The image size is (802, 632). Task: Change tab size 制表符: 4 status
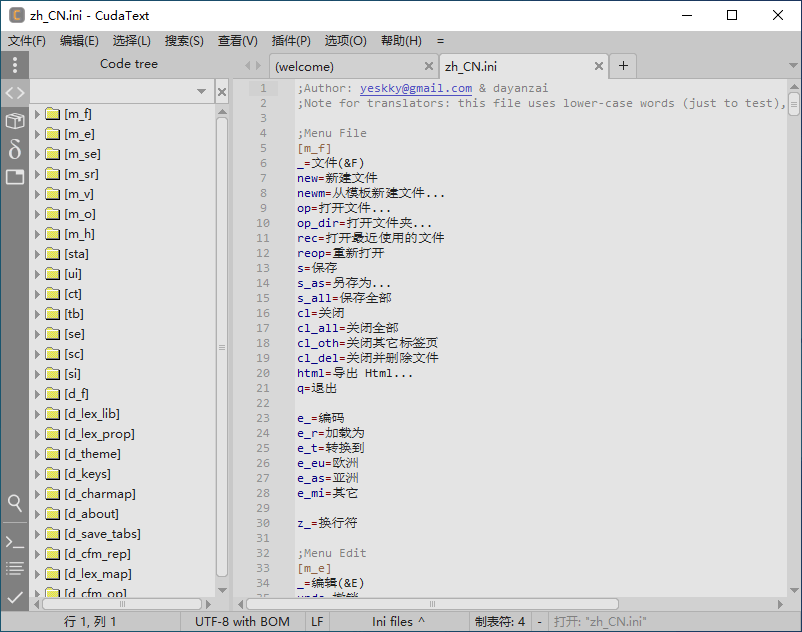(500, 622)
